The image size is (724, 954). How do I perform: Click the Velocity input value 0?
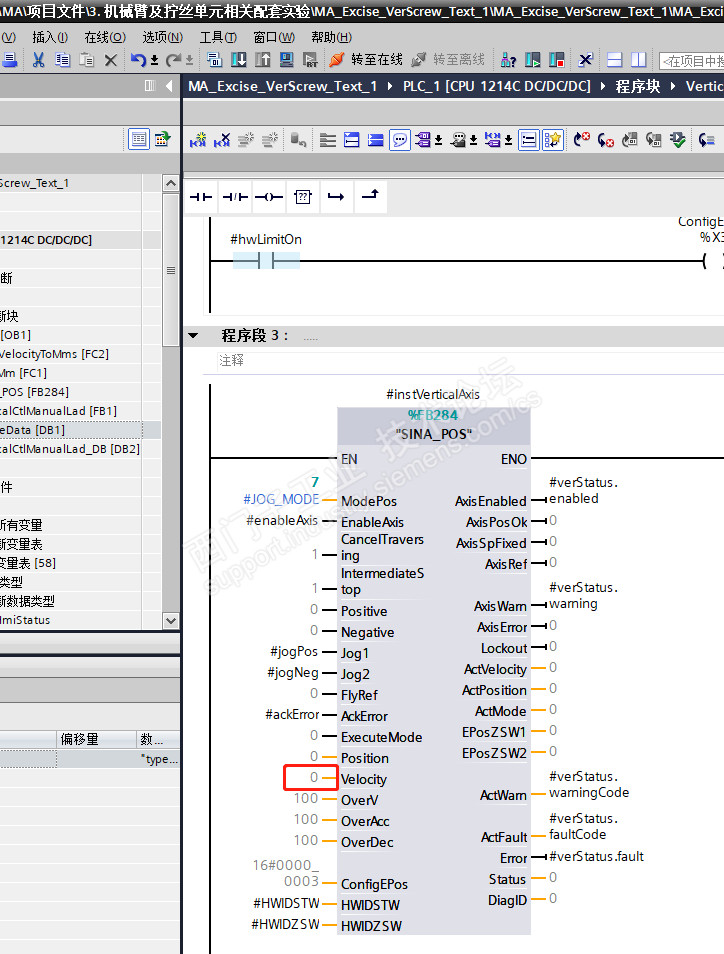coord(314,777)
